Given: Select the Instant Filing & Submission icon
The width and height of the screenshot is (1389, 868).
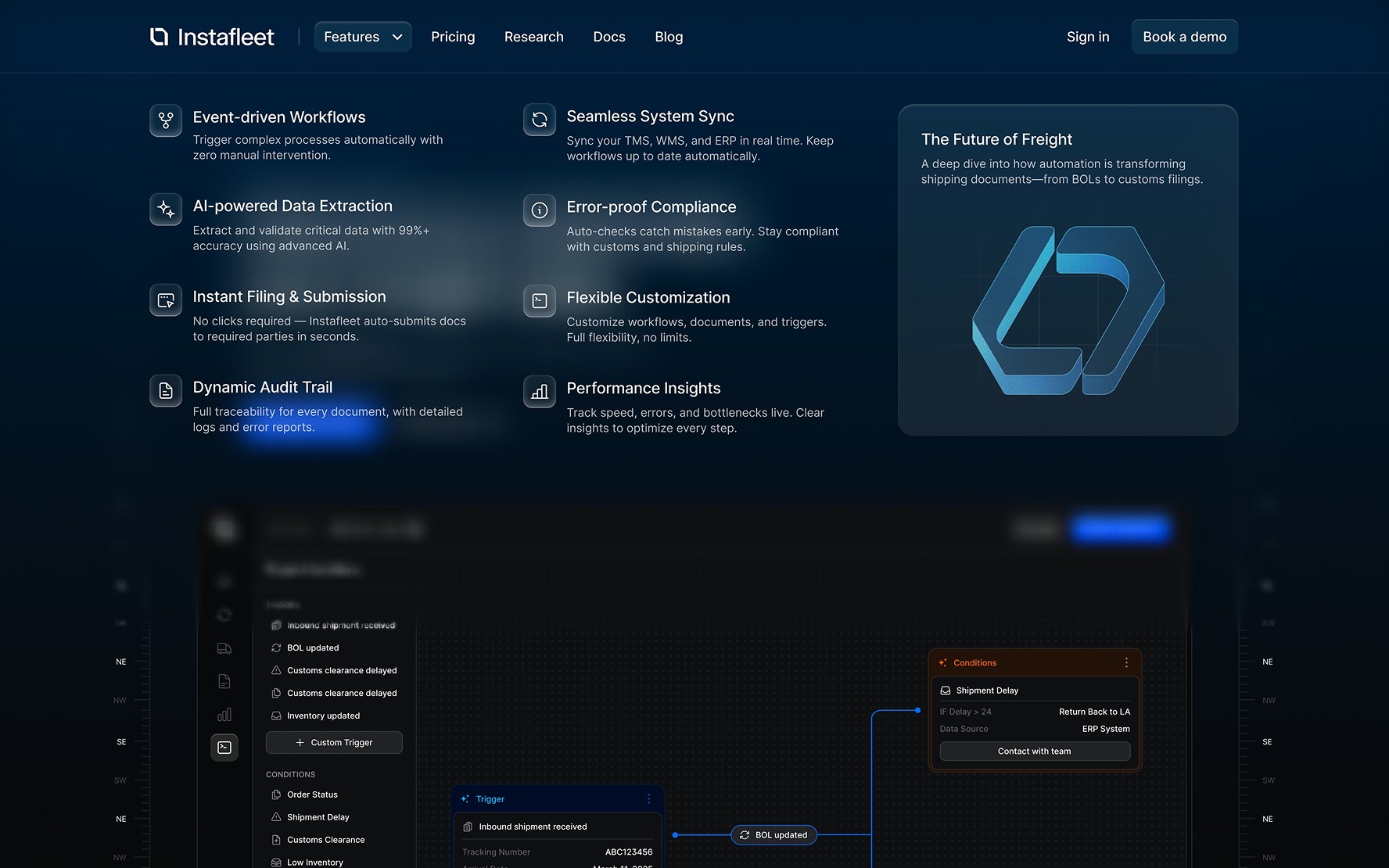Looking at the screenshot, I should pos(166,300).
